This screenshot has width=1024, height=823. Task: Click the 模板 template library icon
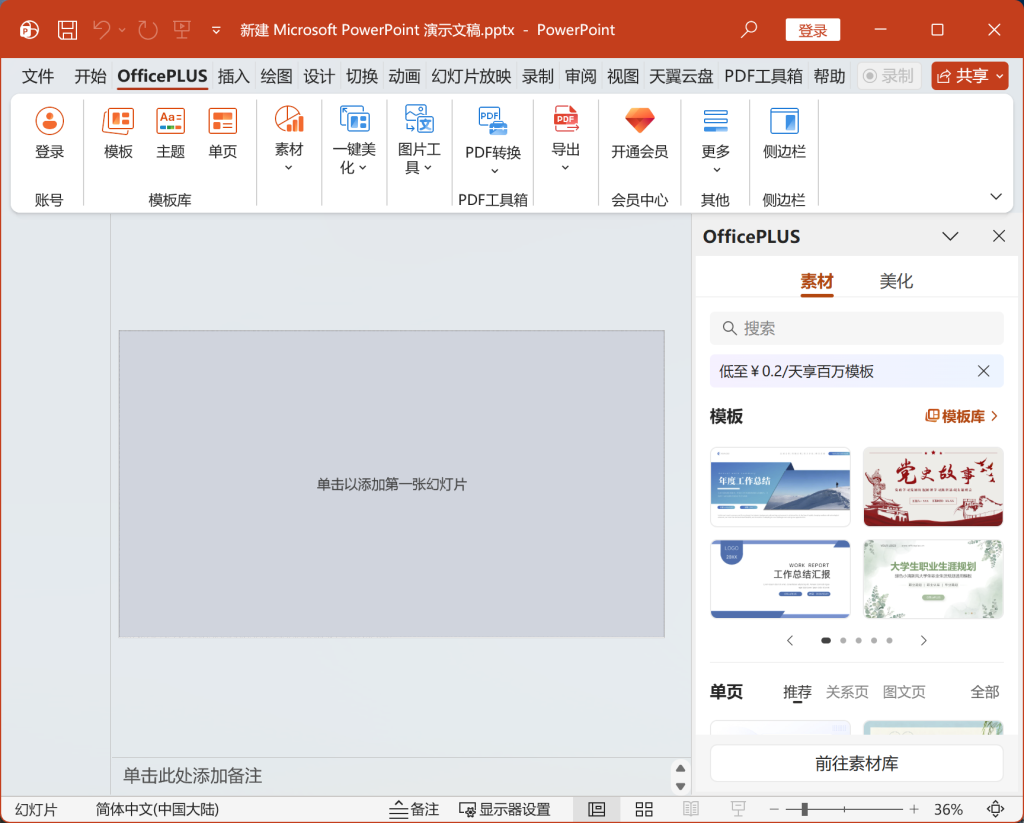pyautogui.click(x=118, y=122)
